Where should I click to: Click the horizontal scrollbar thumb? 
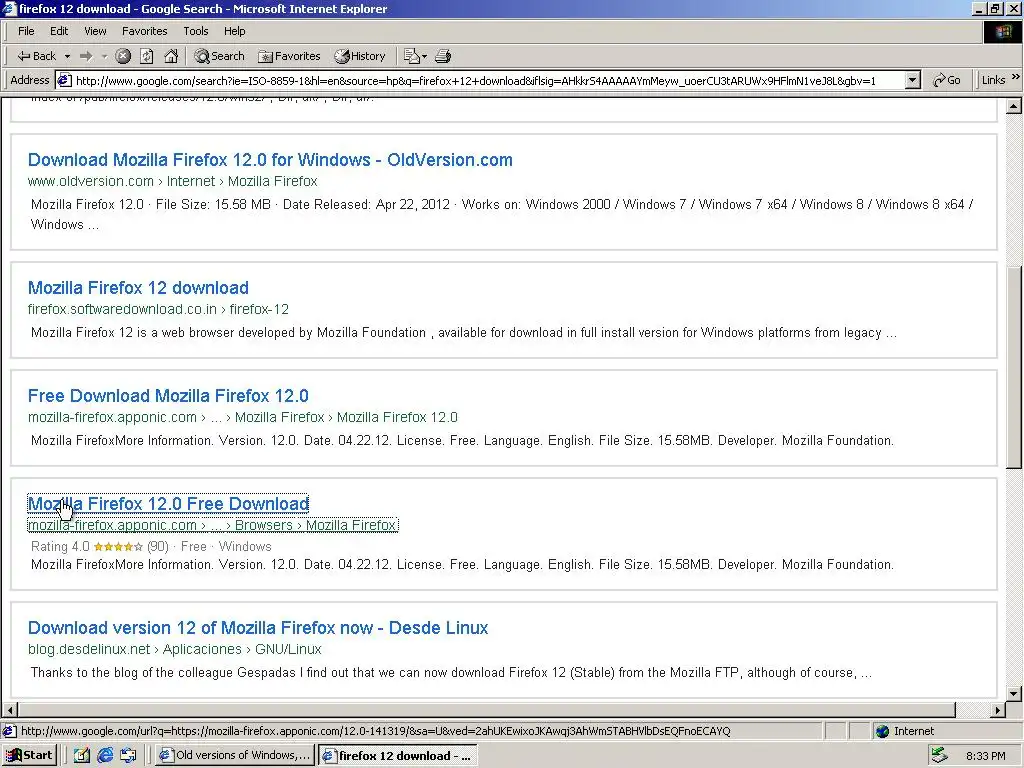(487, 709)
